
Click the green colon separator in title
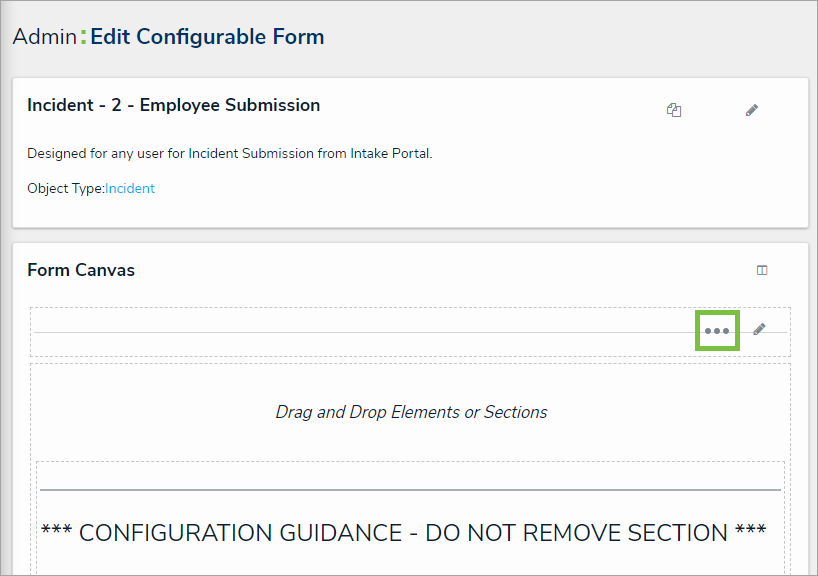pyautogui.click(x=83, y=37)
